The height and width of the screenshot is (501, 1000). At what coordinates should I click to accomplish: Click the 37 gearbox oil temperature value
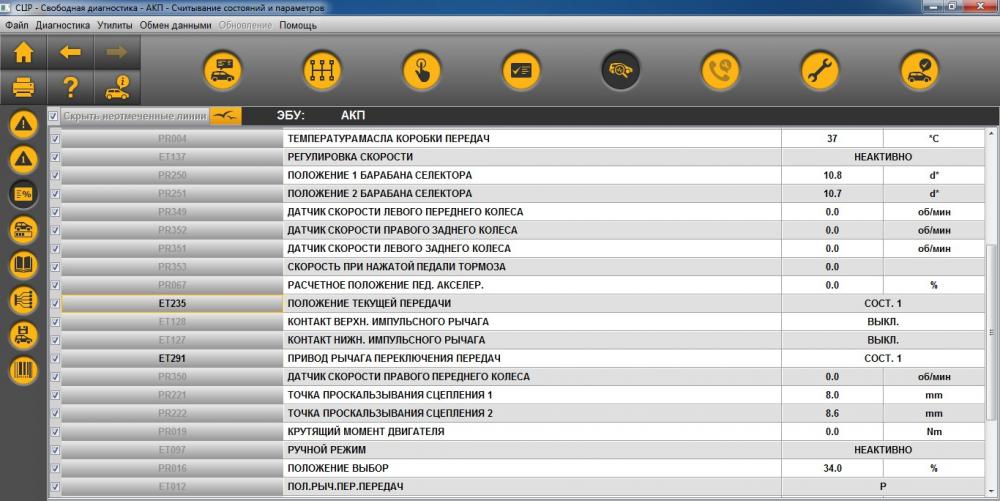(832, 138)
